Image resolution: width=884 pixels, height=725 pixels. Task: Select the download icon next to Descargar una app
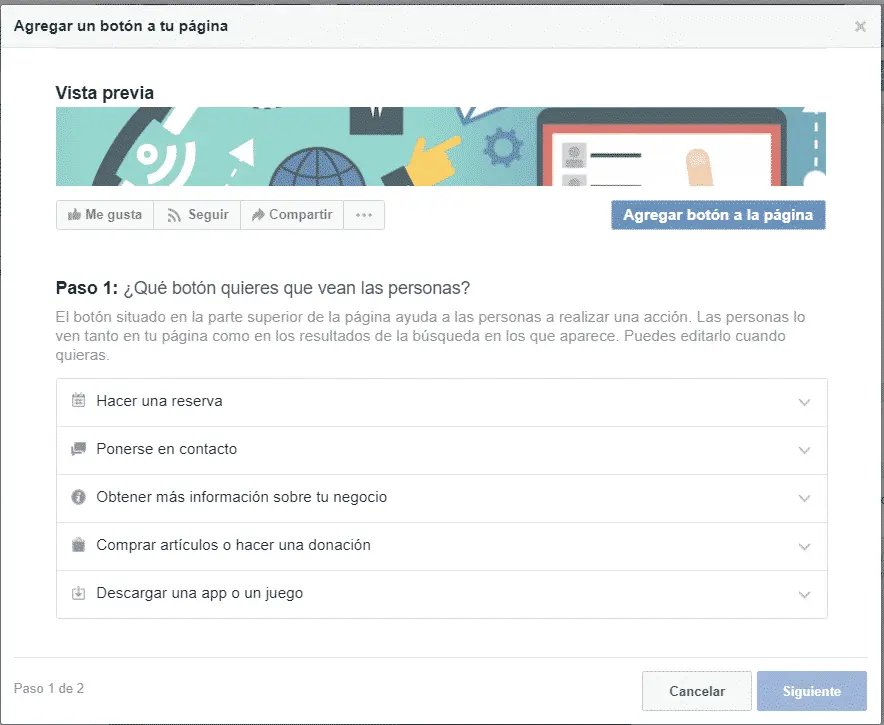(78, 594)
